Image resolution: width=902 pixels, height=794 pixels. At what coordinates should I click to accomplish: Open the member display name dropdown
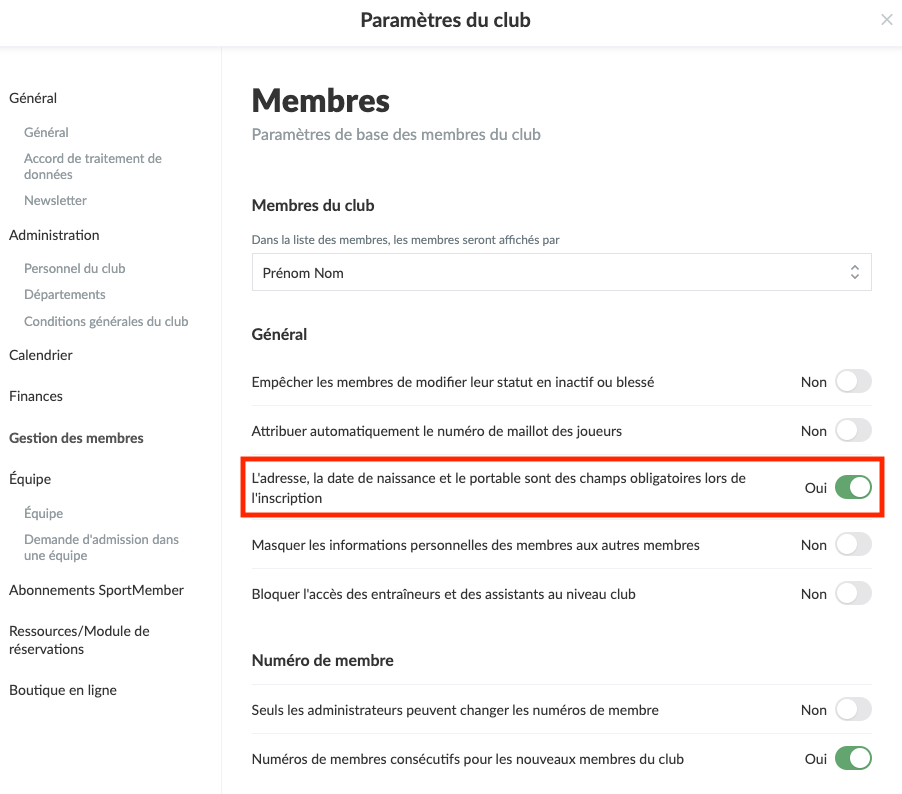561,272
